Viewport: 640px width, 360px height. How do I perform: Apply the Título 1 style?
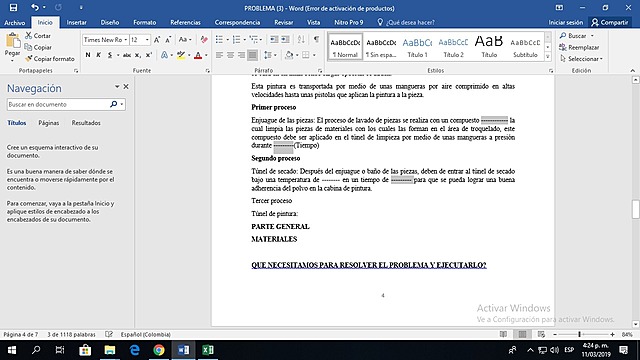click(417, 47)
